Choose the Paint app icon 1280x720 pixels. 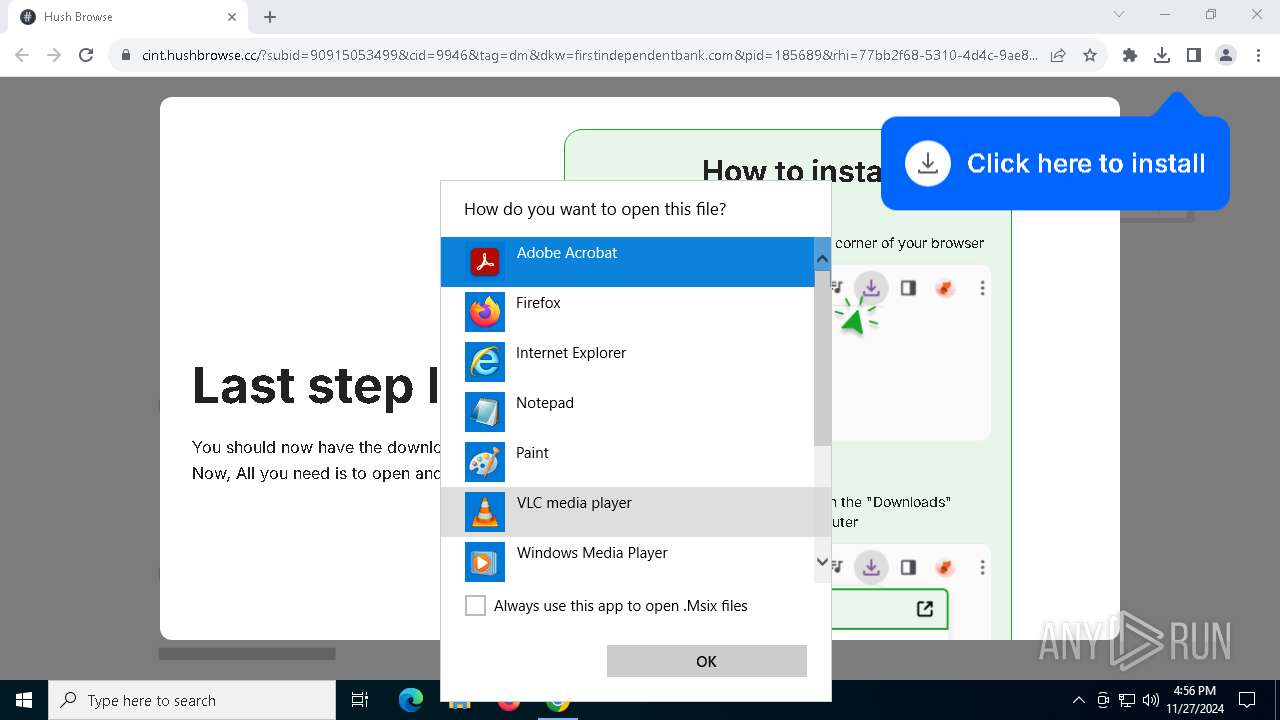pos(485,462)
